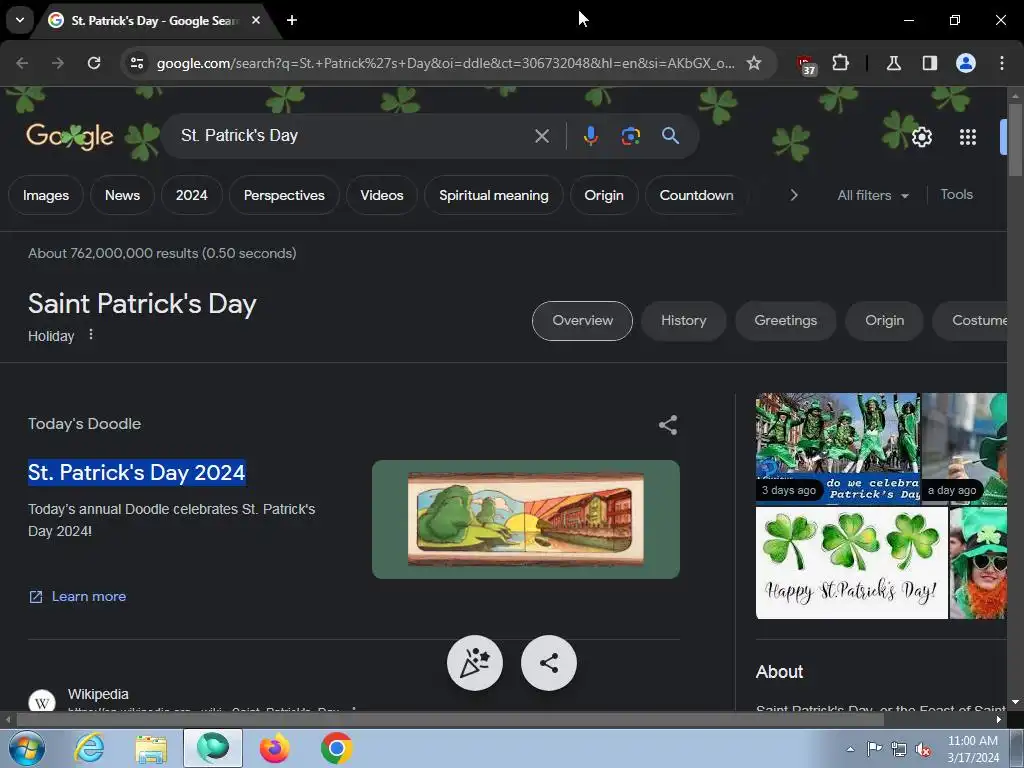Select the 2024 search chip
This screenshot has height=768, width=1024.
(191, 195)
